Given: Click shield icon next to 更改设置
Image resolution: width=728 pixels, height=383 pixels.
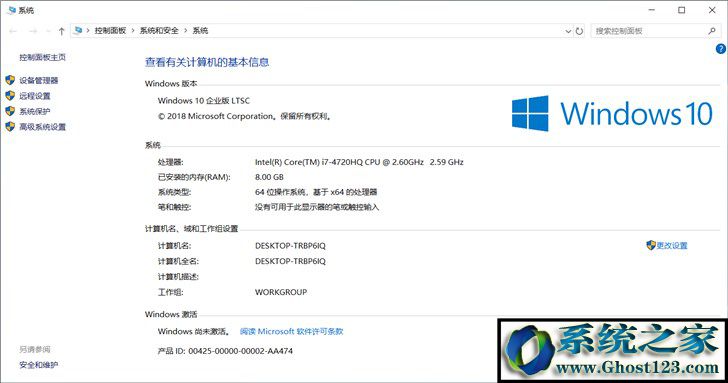Looking at the screenshot, I should [x=651, y=245].
